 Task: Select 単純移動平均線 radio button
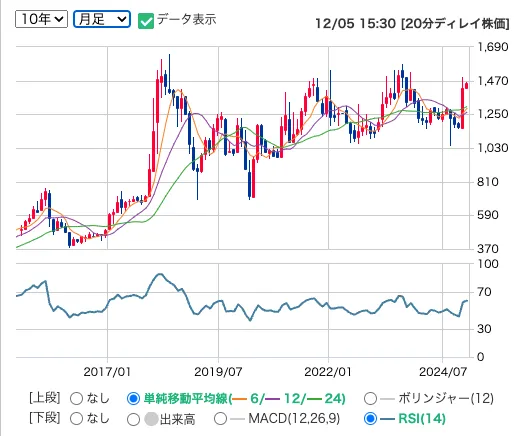[x=133, y=399]
